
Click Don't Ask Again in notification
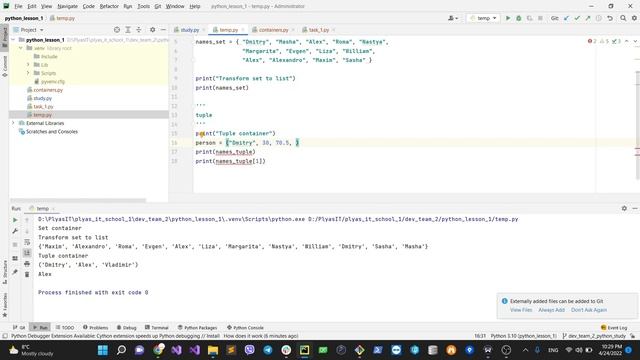coord(589,310)
